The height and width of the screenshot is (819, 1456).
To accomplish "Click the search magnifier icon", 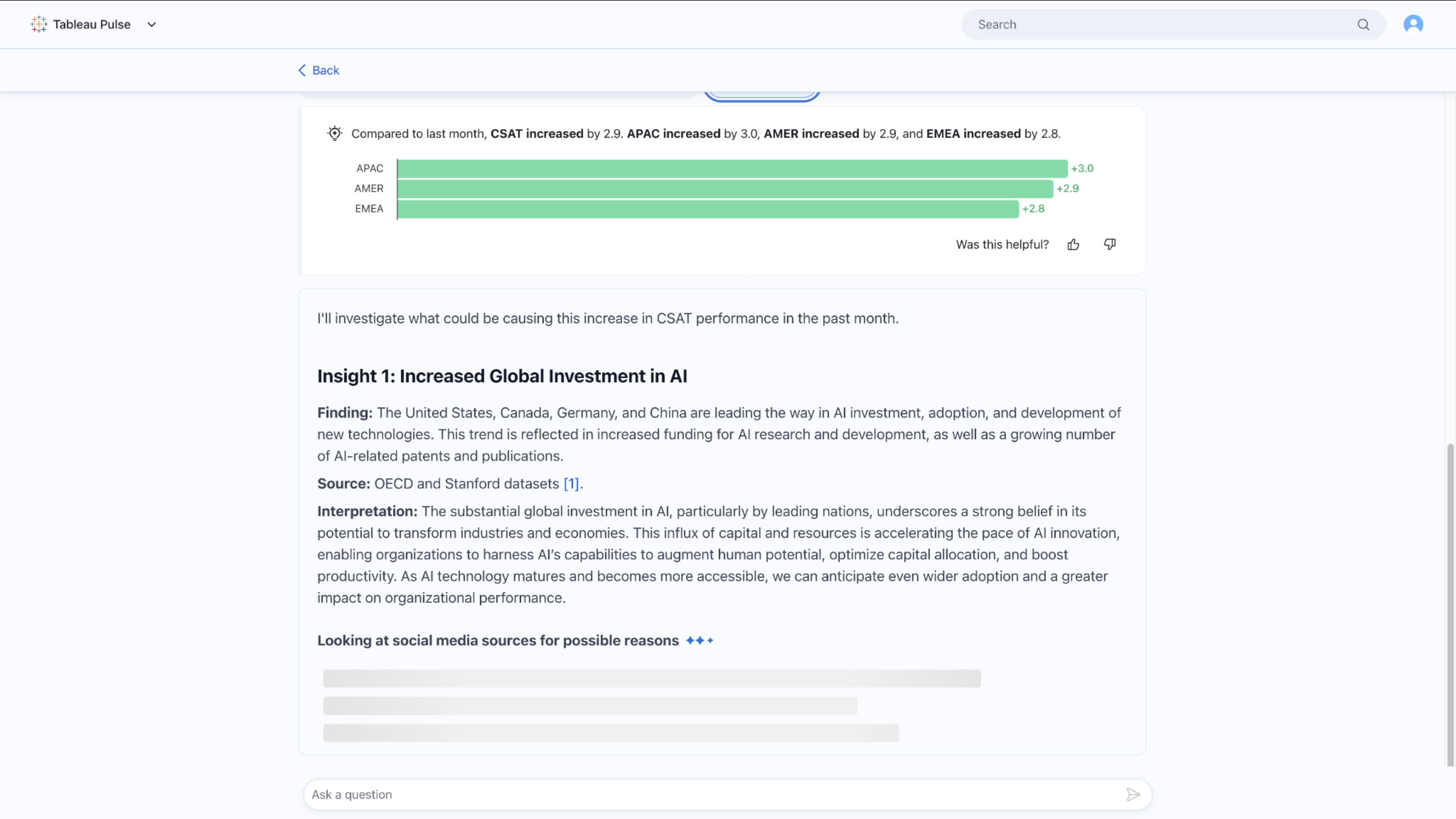I will pyautogui.click(x=1363, y=24).
